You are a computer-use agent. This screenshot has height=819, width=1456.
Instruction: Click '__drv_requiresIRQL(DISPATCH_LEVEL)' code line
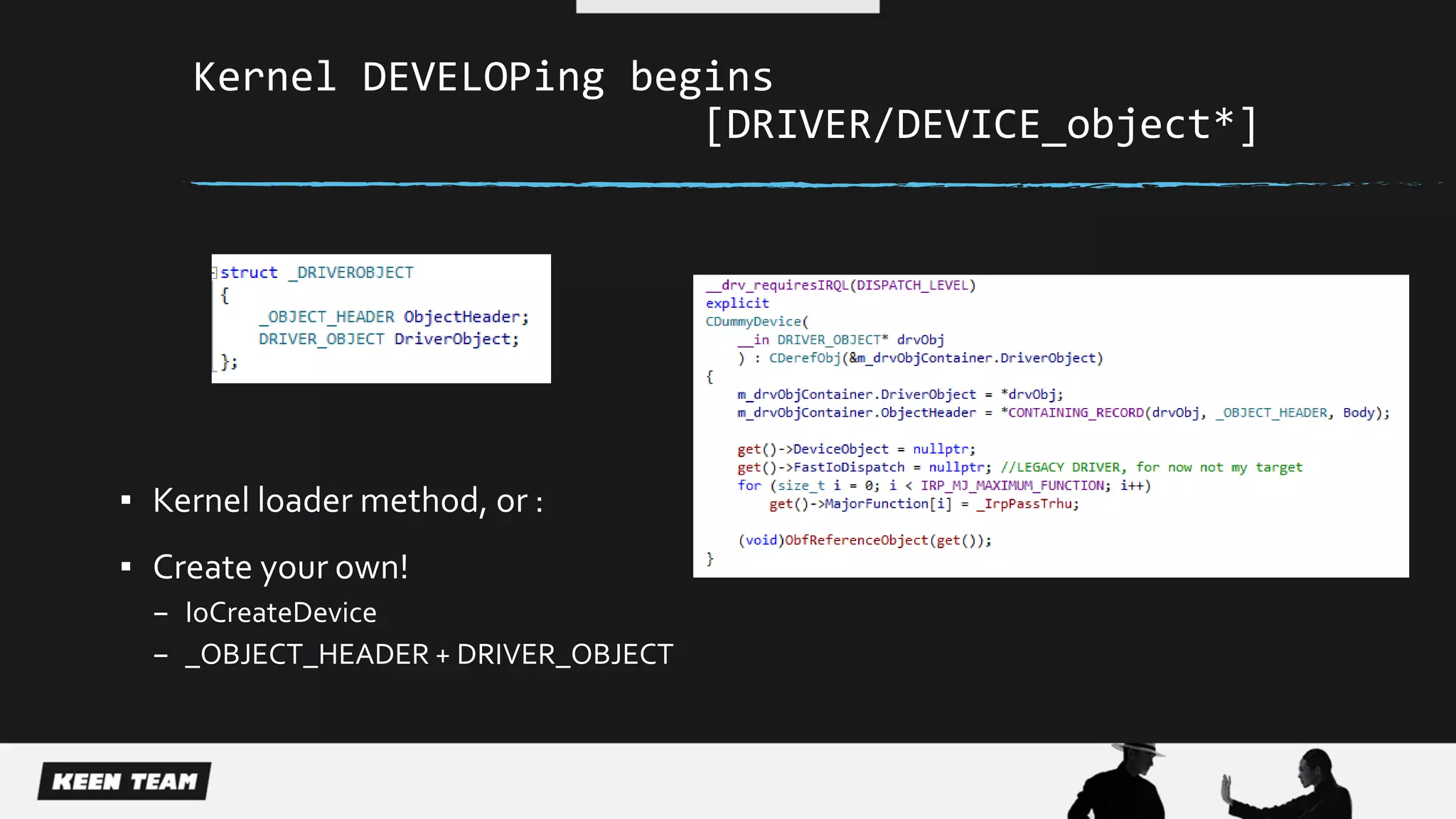click(840, 285)
